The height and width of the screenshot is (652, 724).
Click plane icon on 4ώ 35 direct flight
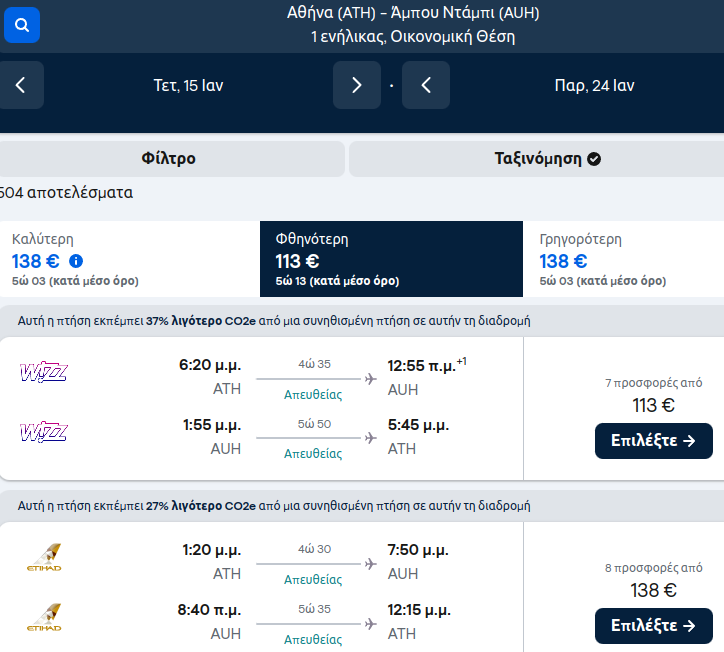pos(370,379)
